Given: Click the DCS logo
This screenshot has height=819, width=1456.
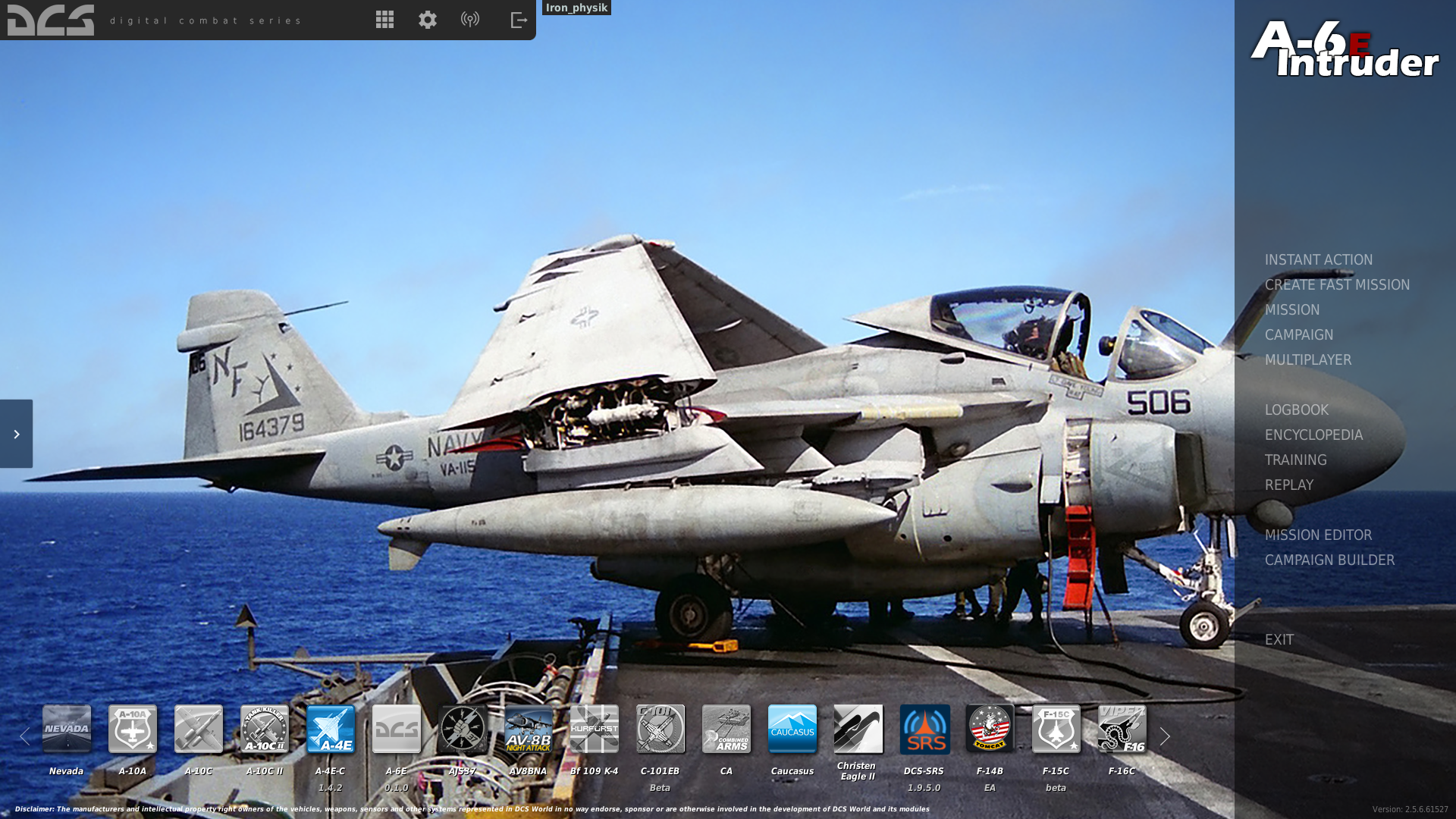Looking at the screenshot, I should coord(51,20).
